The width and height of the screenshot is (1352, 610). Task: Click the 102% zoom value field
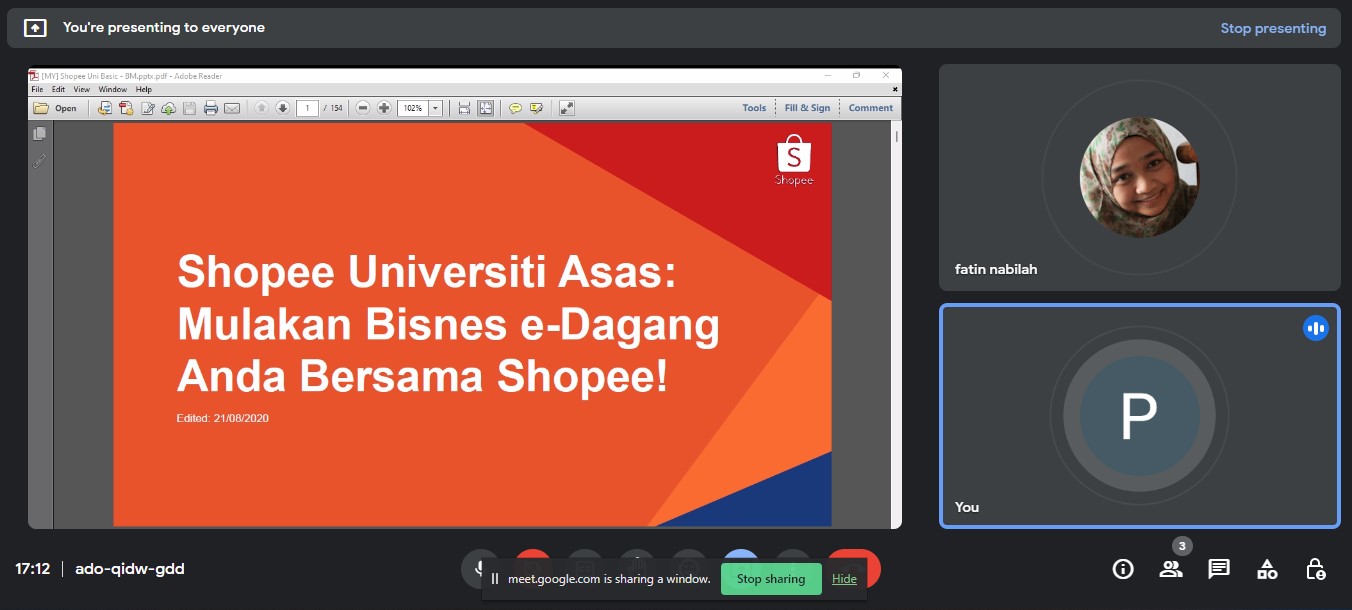point(412,108)
